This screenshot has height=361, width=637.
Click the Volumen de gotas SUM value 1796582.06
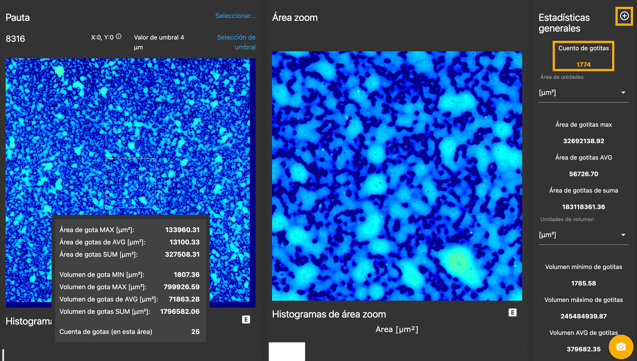coord(180,311)
